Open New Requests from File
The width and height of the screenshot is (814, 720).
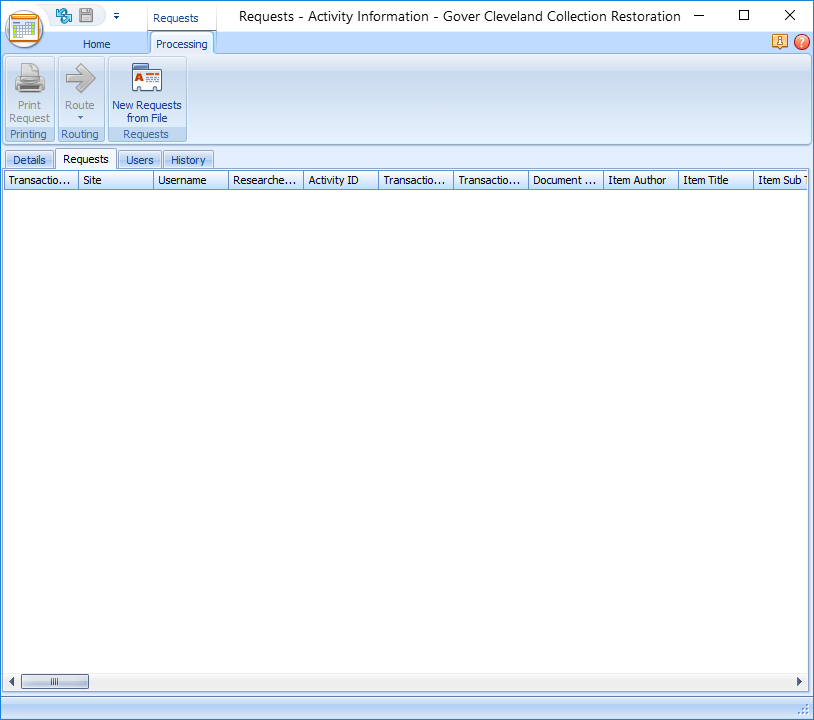(x=146, y=90)
